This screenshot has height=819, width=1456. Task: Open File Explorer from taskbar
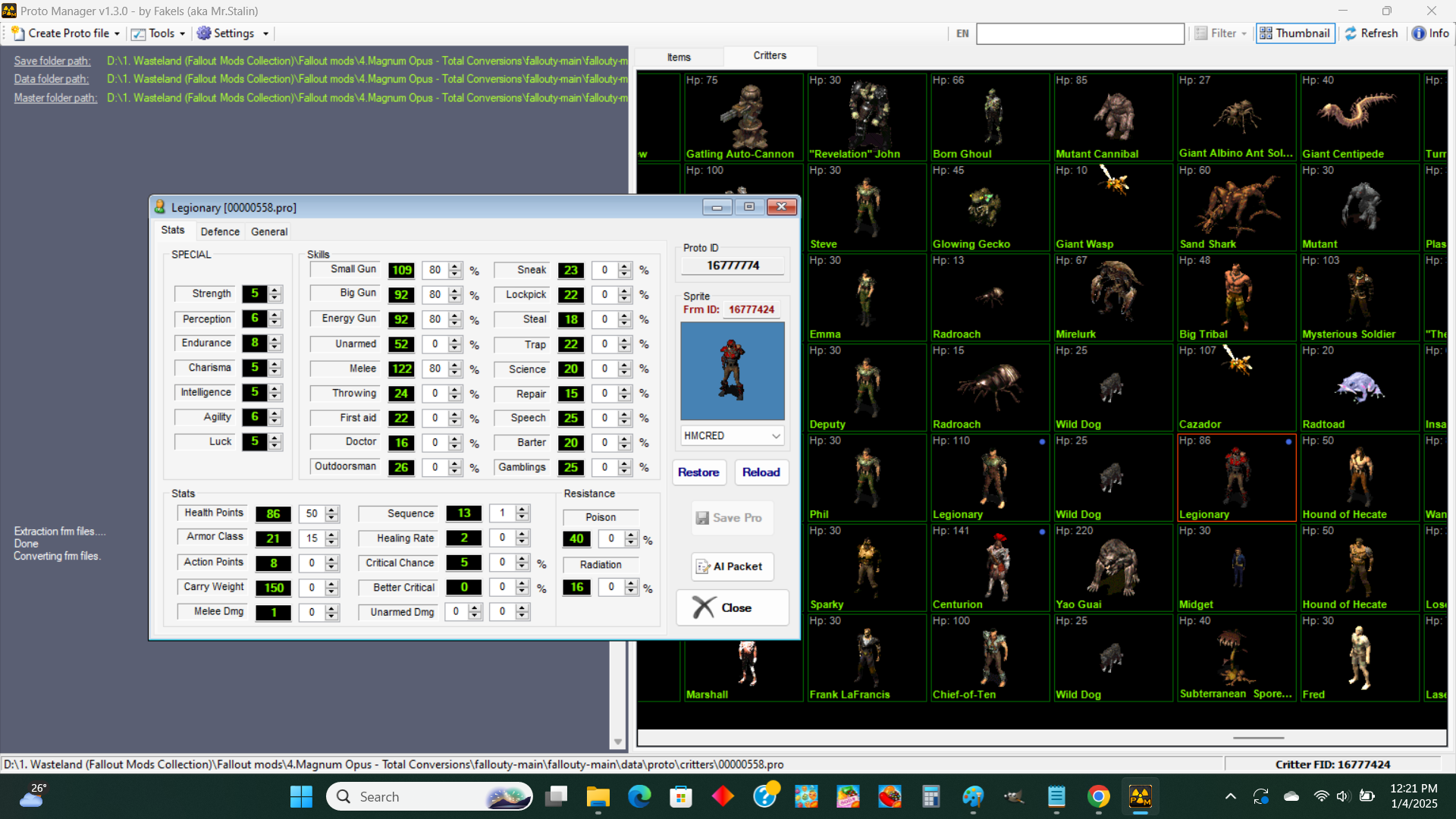click(x=598, y=797)
